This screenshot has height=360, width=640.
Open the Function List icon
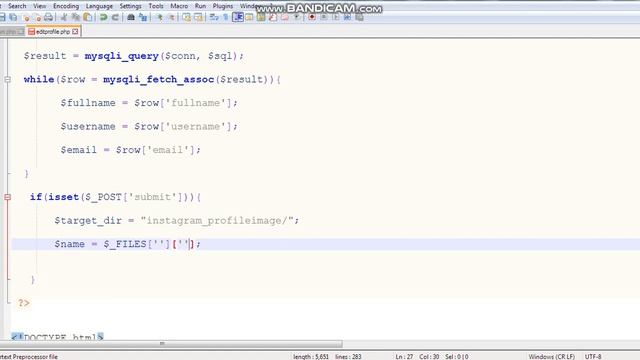click(273, 17)
